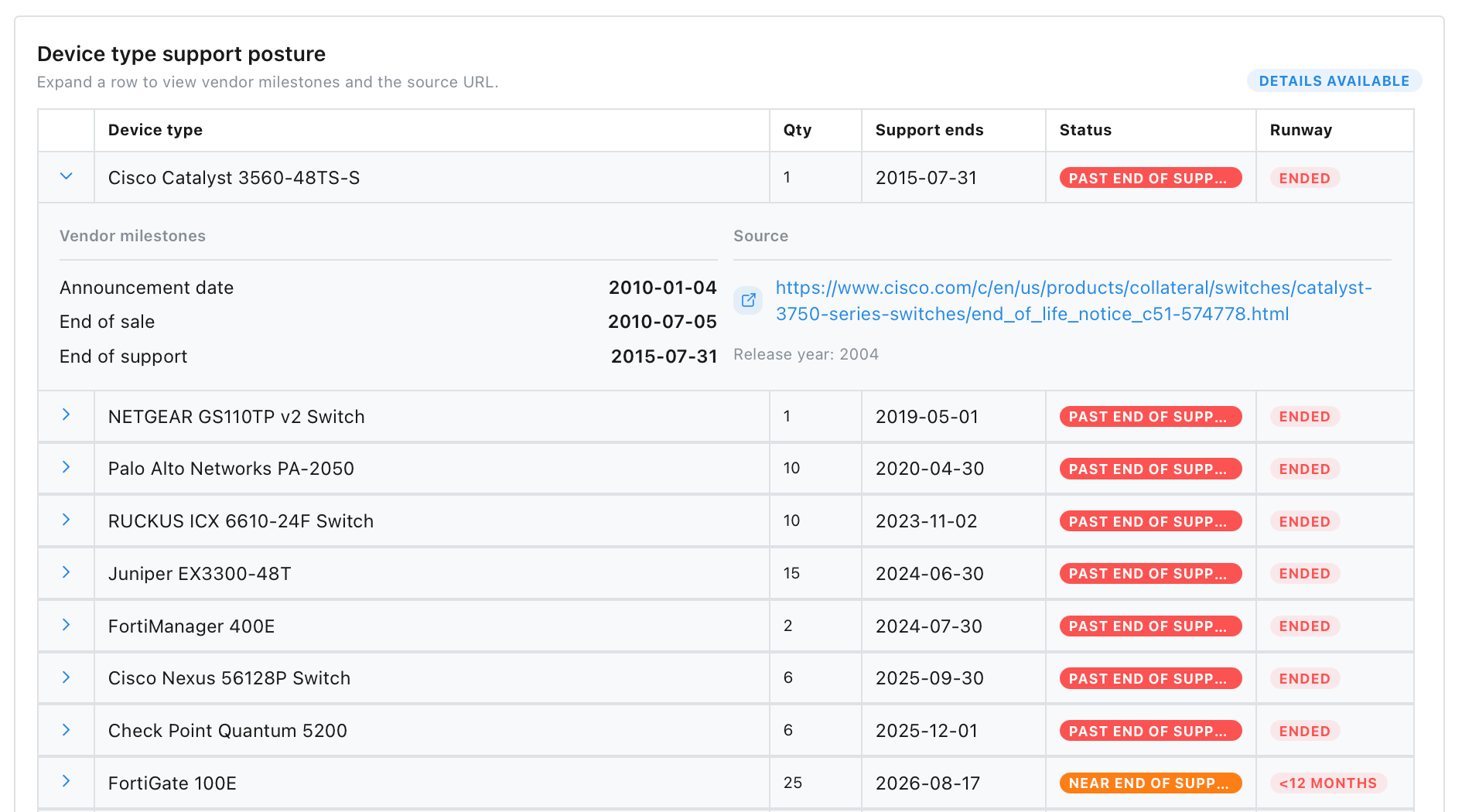Open the Cisco end-of-life notice URL
Viewport: 1462px width, 812px height.
pos(1074,301)
